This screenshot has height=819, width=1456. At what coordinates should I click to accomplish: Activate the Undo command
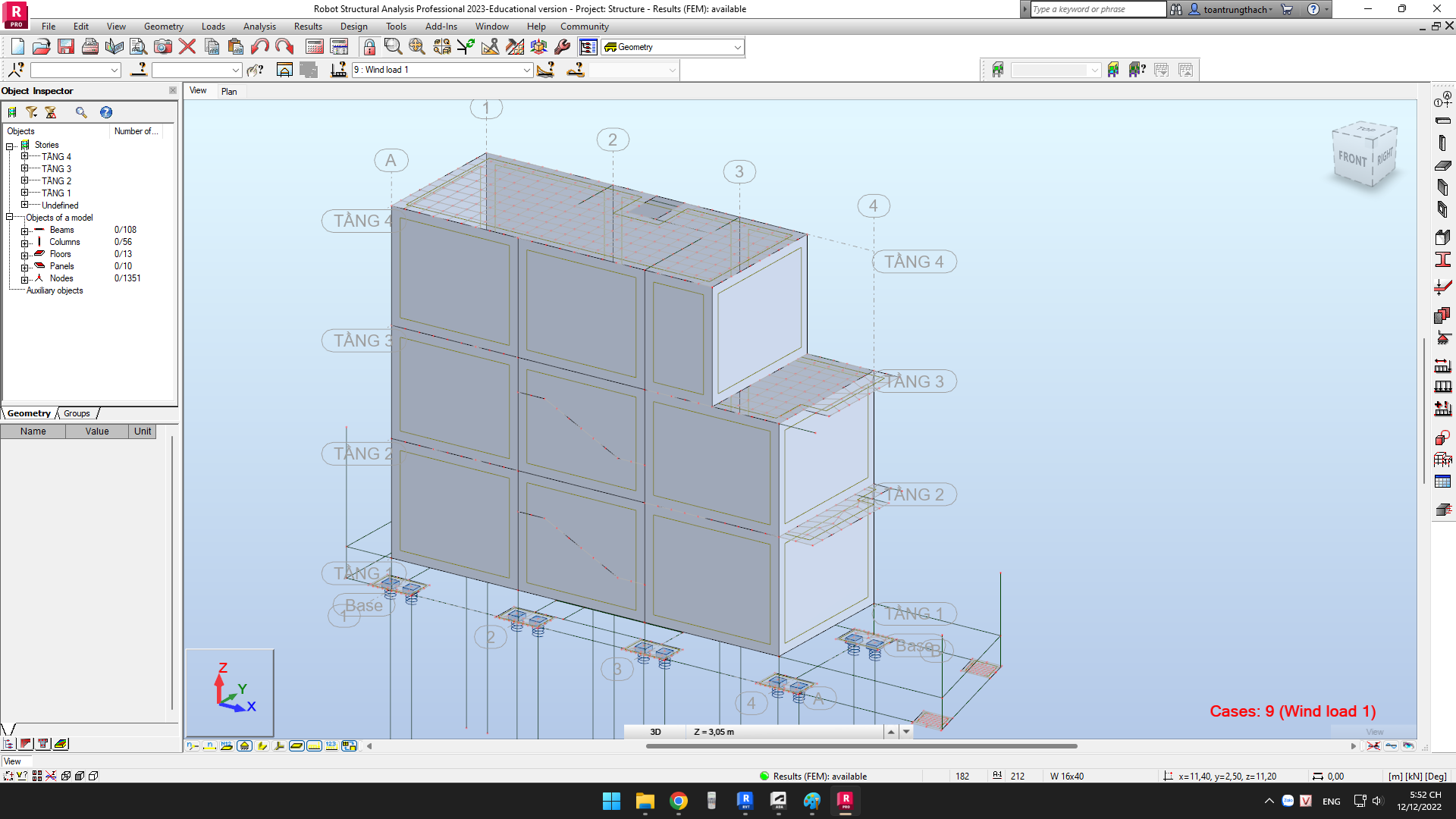[x=260, y=46]
